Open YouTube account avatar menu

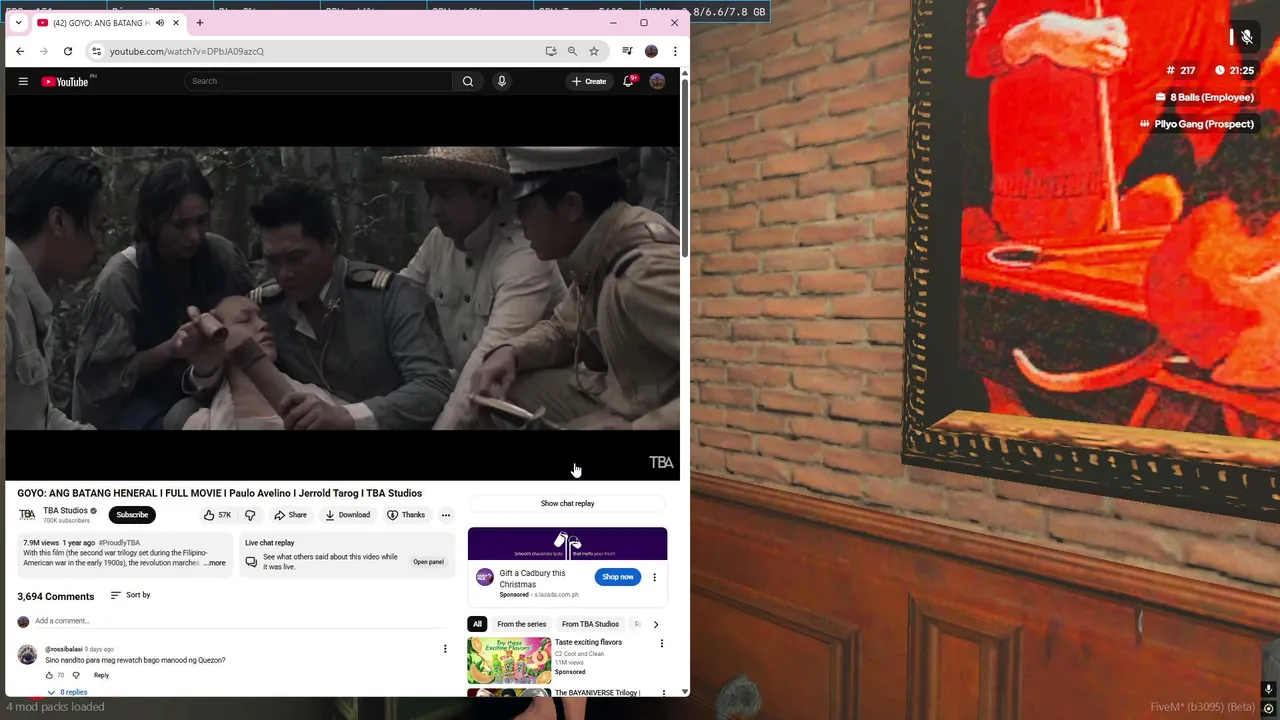point(657,81)
